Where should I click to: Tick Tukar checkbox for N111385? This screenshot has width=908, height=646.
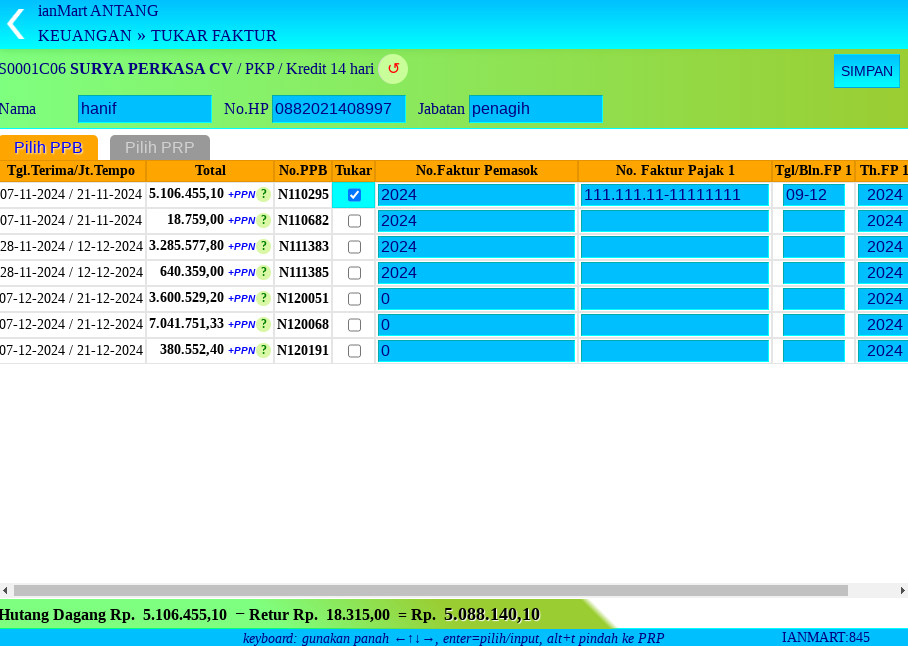354,273
